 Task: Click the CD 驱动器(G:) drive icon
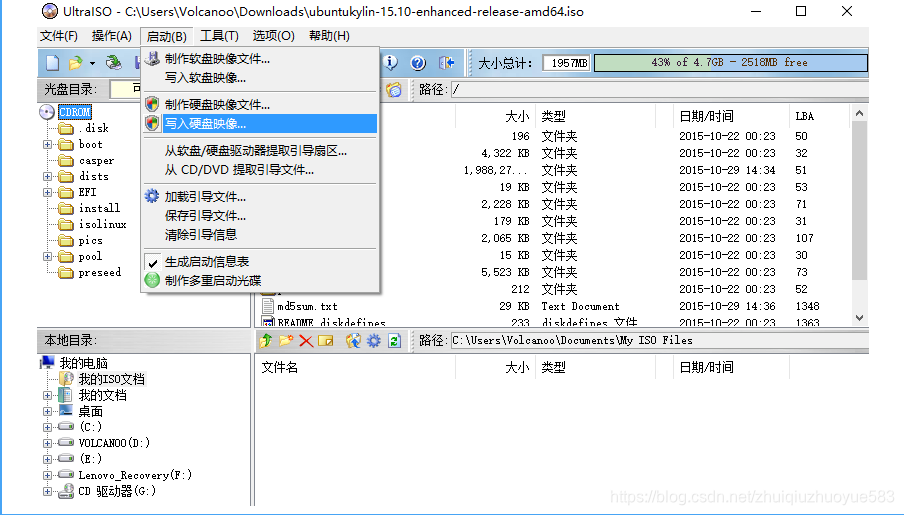(x=66, y=491)
